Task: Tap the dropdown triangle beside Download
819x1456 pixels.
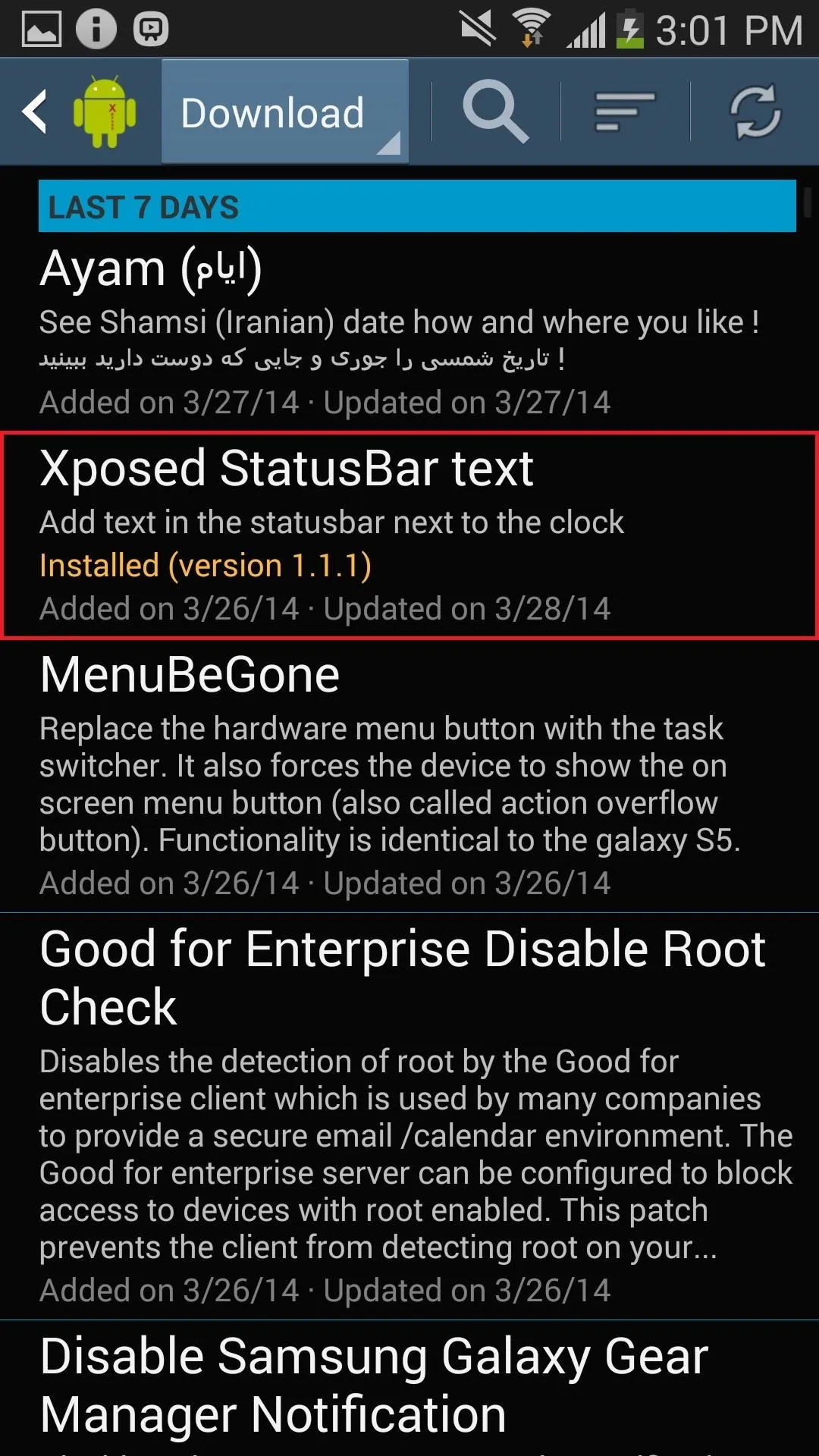Action: click(388, 143)
